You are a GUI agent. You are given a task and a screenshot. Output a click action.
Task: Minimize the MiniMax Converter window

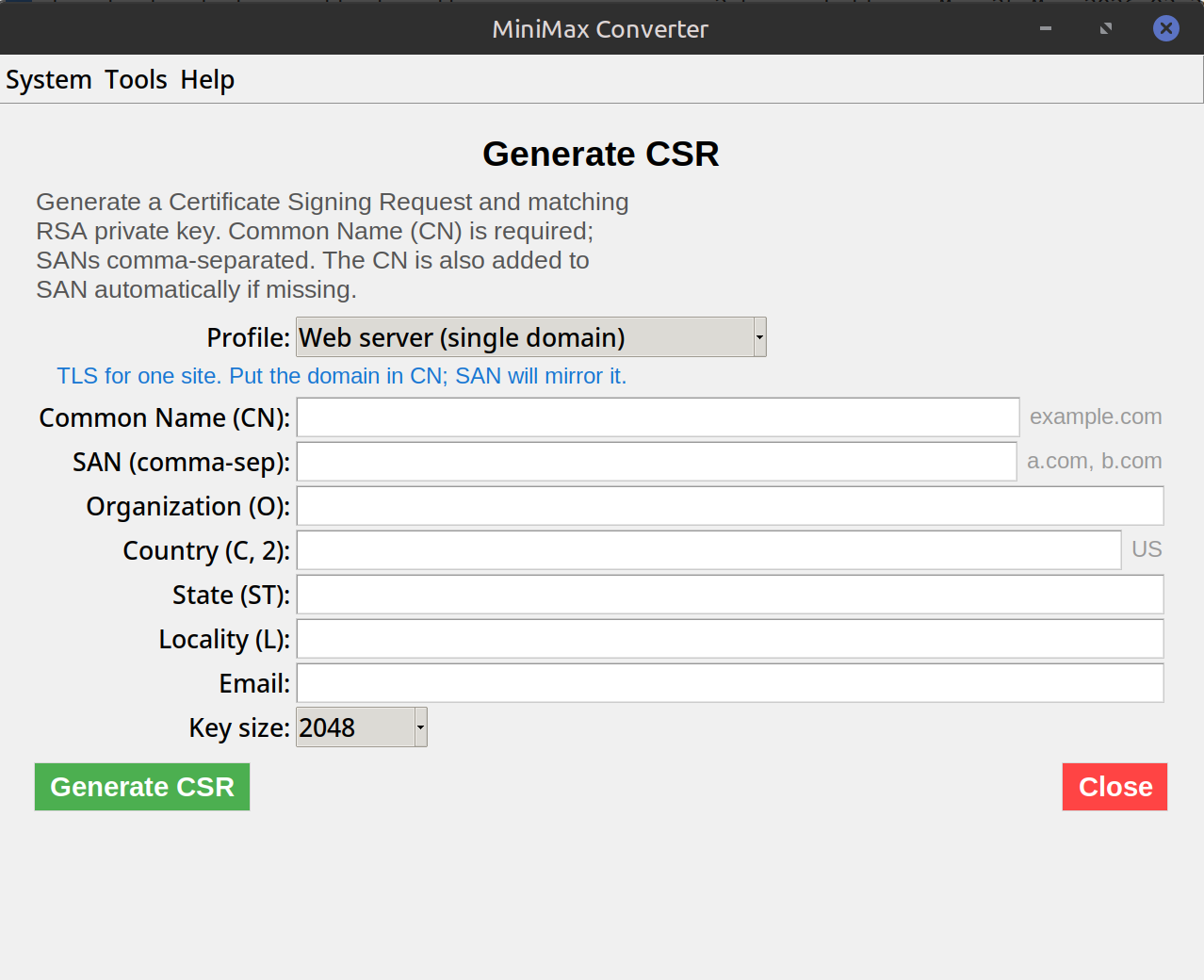(x=1046, y=28)
